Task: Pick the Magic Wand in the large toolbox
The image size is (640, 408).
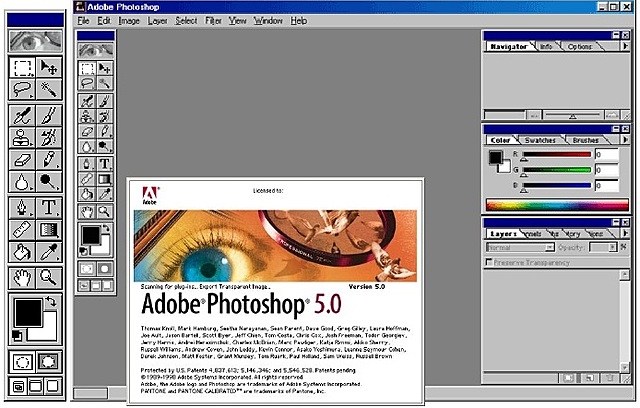Action: pos(49,89)
